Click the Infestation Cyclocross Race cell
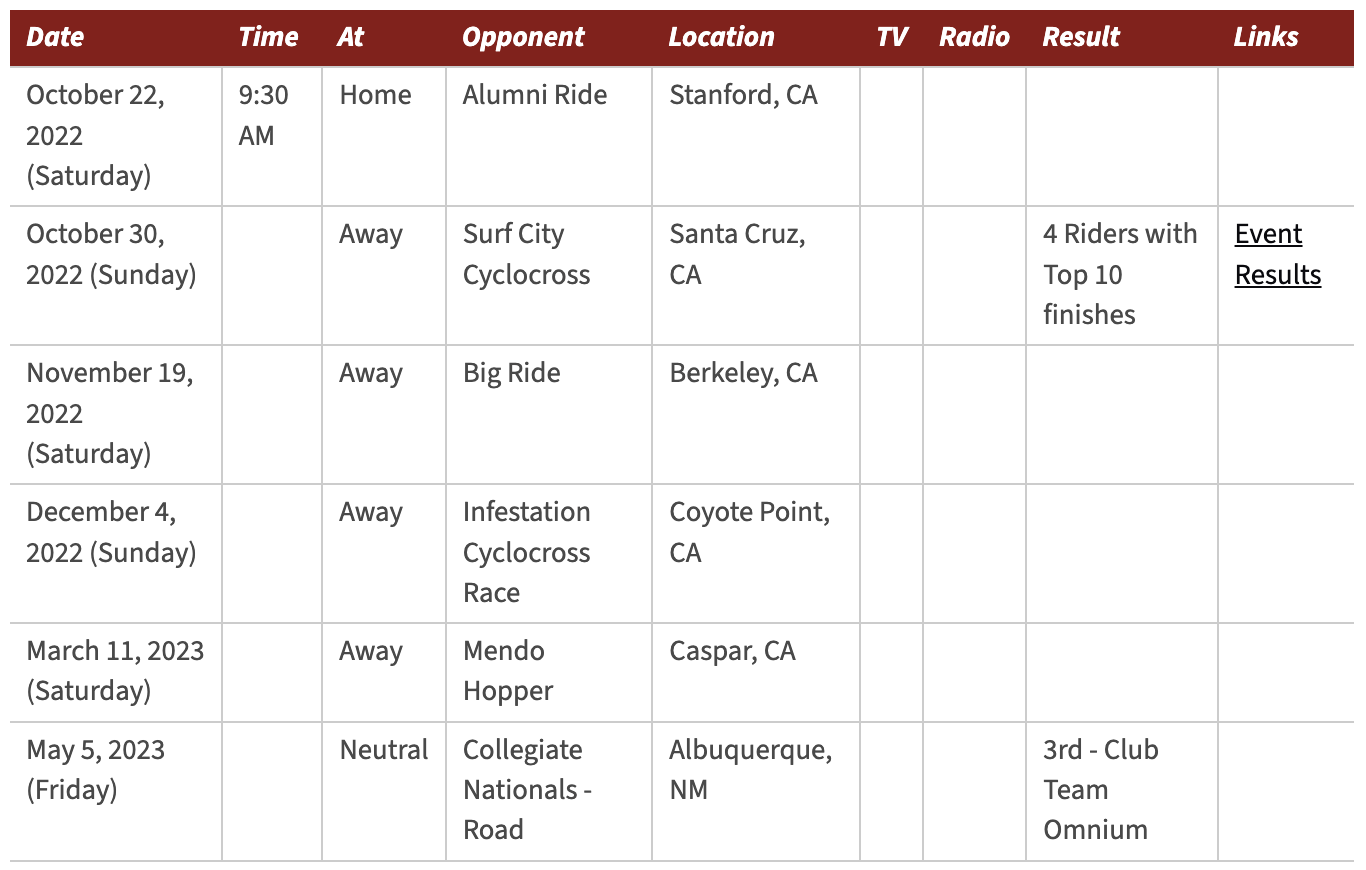1366x870 pixels. pyautogui.click(x=549, y=553)
